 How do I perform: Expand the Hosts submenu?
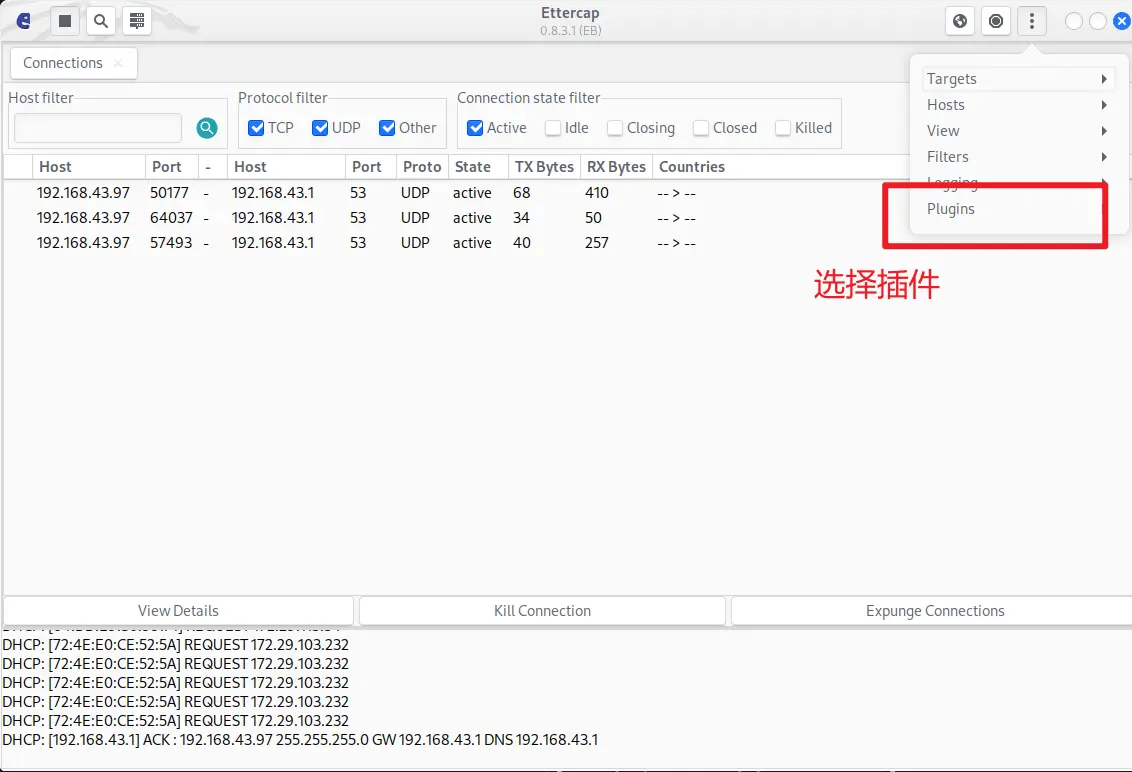pos(1015,105)
